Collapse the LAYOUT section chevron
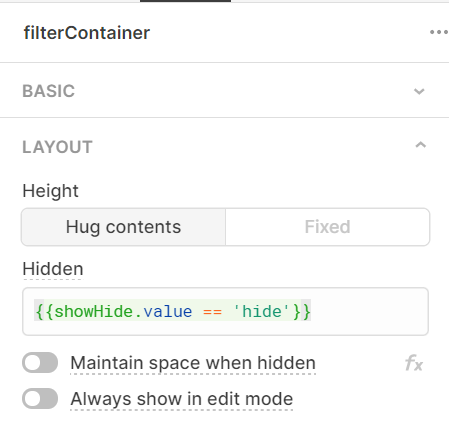 [420, 145]
